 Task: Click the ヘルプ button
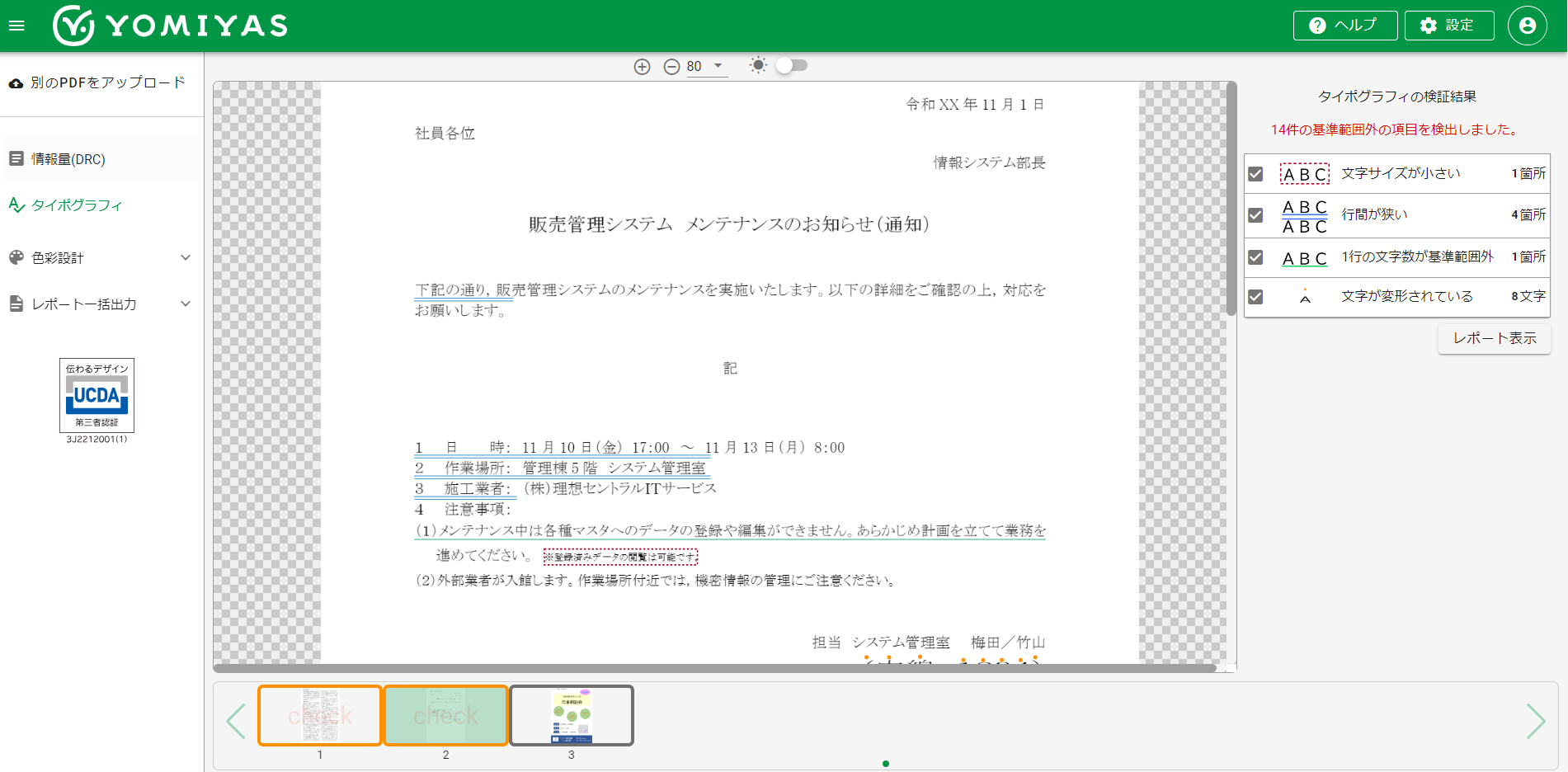[1344, 26]
